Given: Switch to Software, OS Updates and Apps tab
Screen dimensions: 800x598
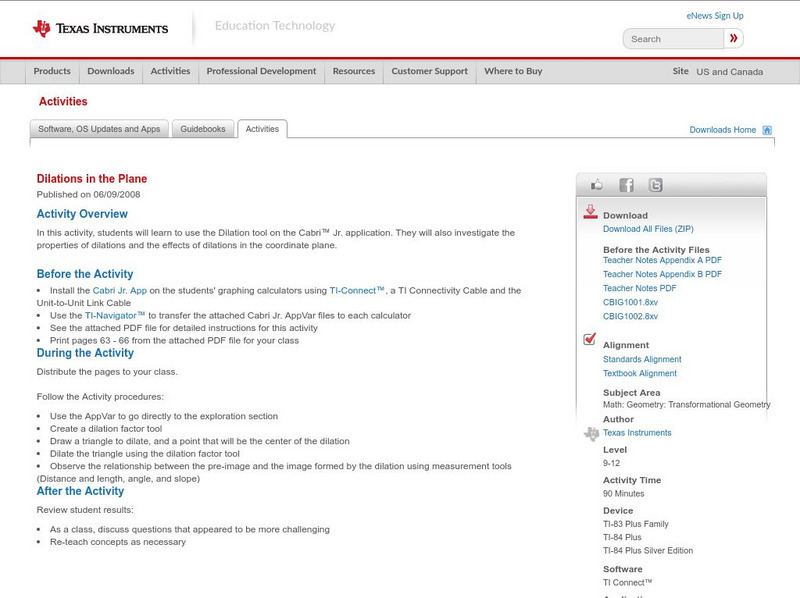Looking at the screenshot, I should (99, 129).
